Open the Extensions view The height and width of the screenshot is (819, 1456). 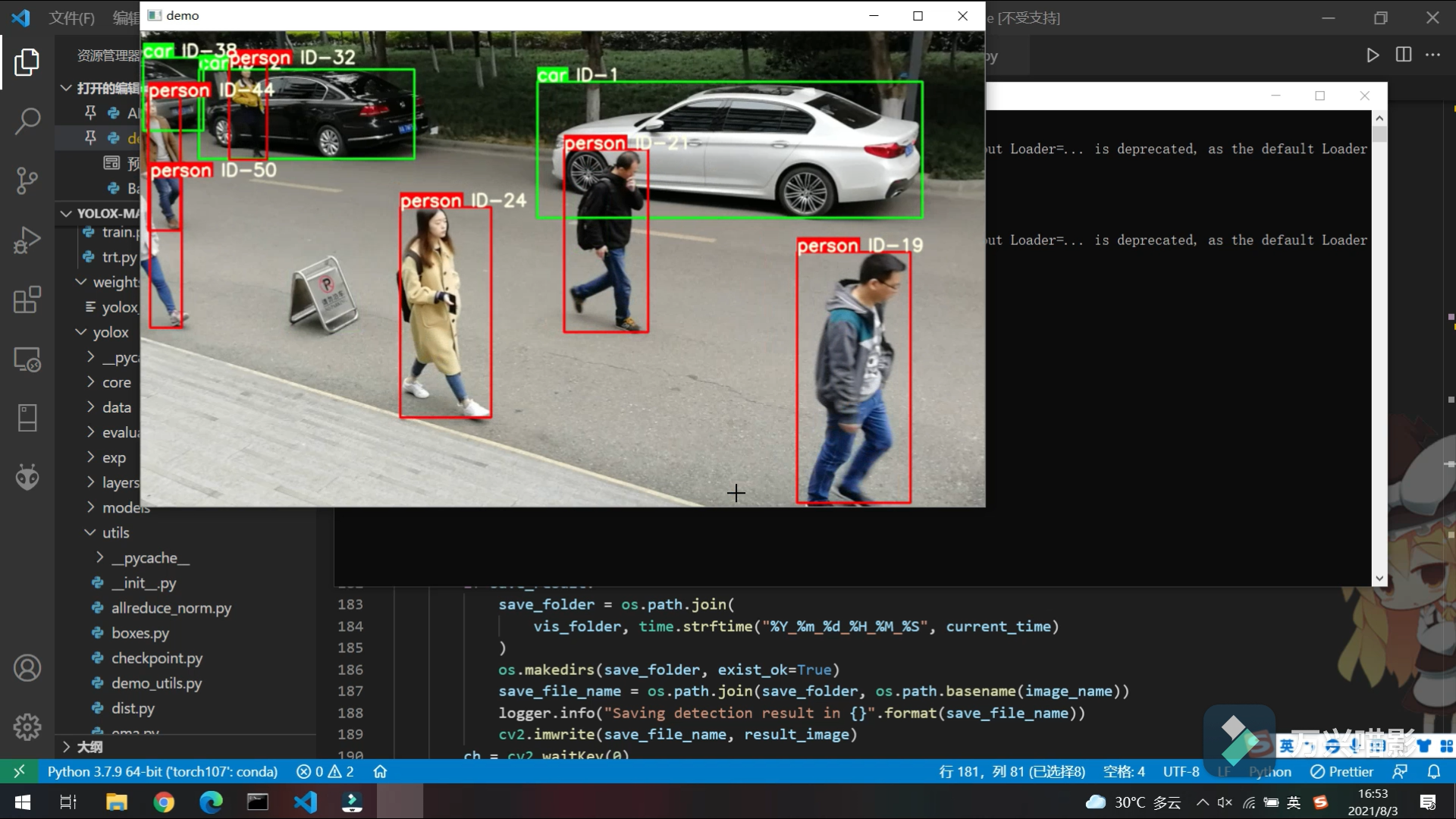(27, 300)
